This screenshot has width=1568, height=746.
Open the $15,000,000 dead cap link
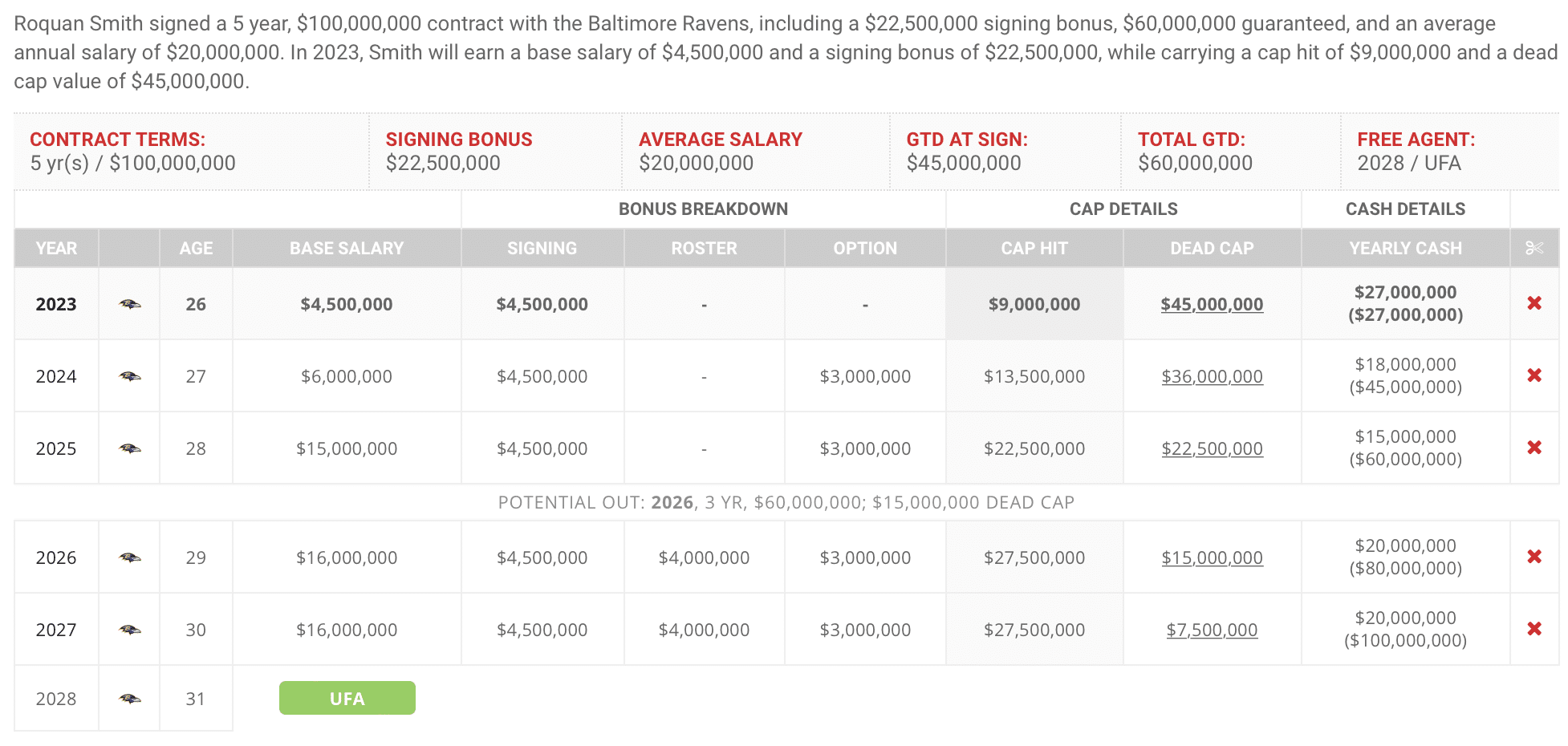point(1212,557)
